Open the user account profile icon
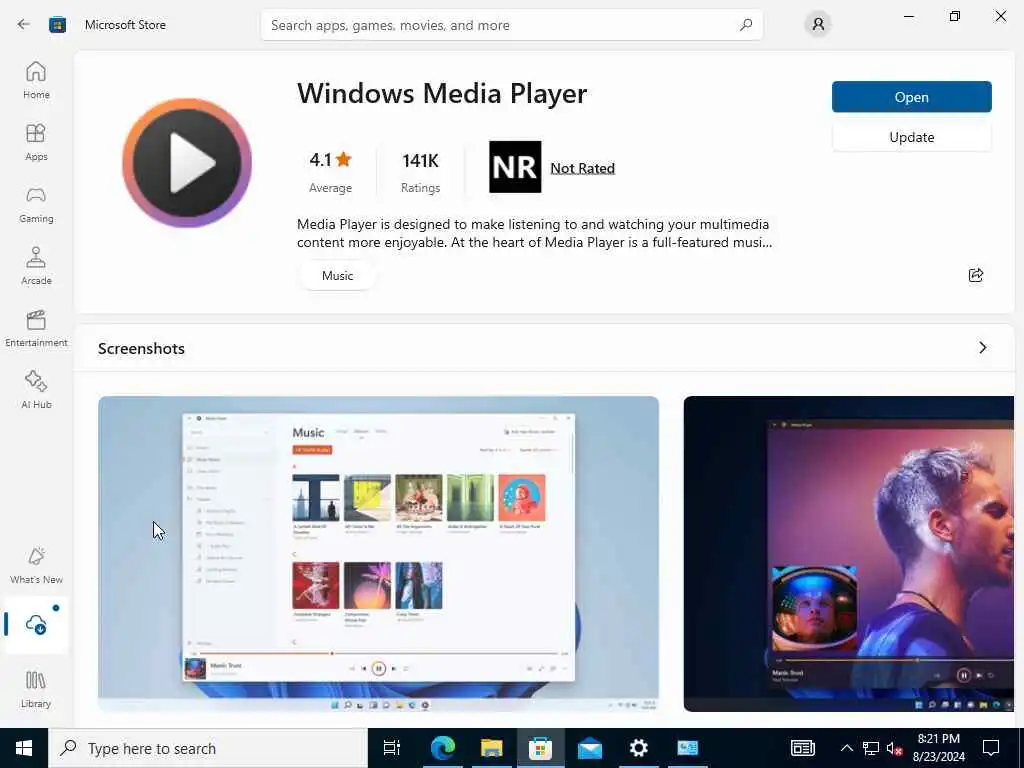This screenshot has width=1024, height=768. click(818, 25)
